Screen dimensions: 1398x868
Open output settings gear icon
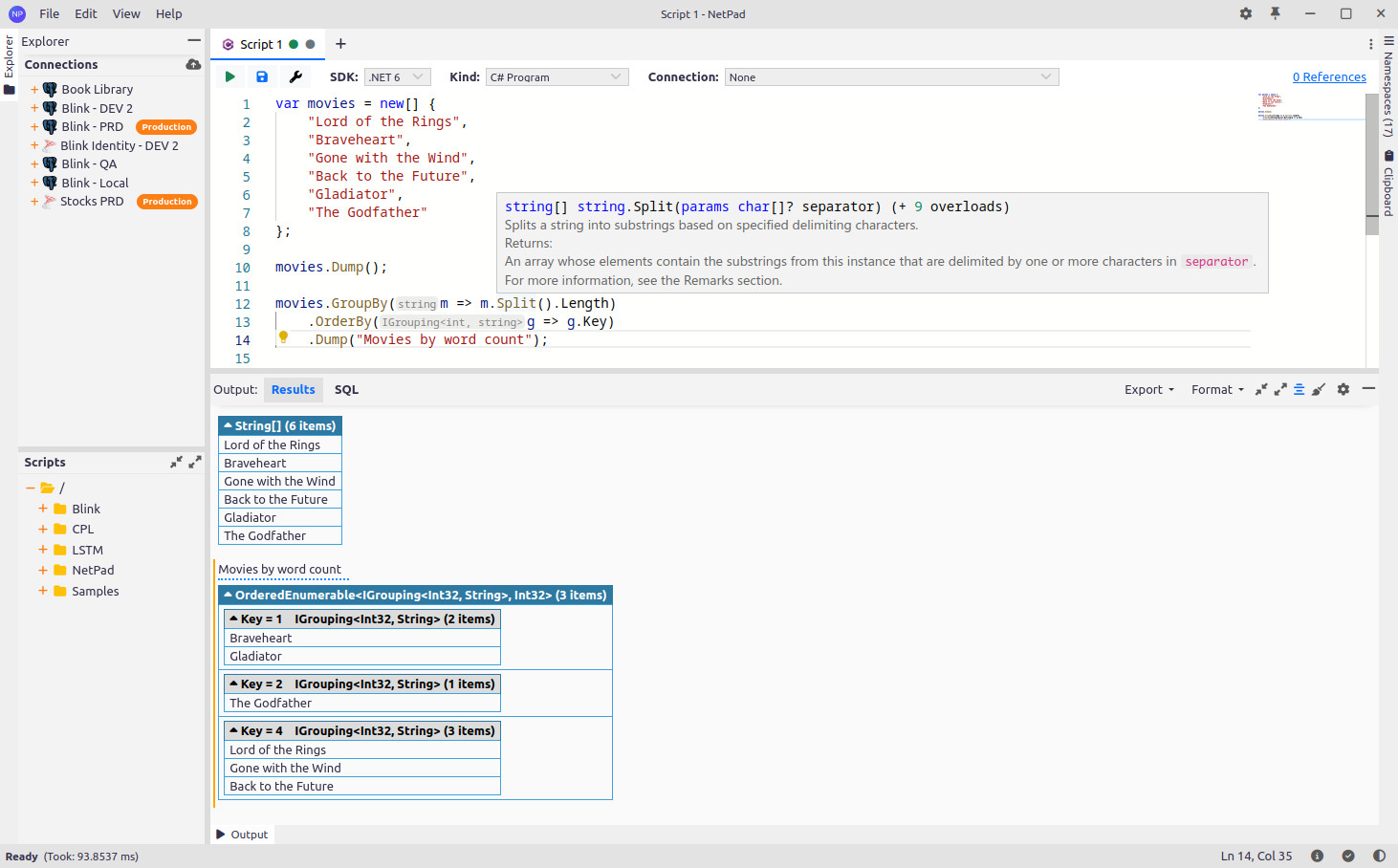[1343, 389]
